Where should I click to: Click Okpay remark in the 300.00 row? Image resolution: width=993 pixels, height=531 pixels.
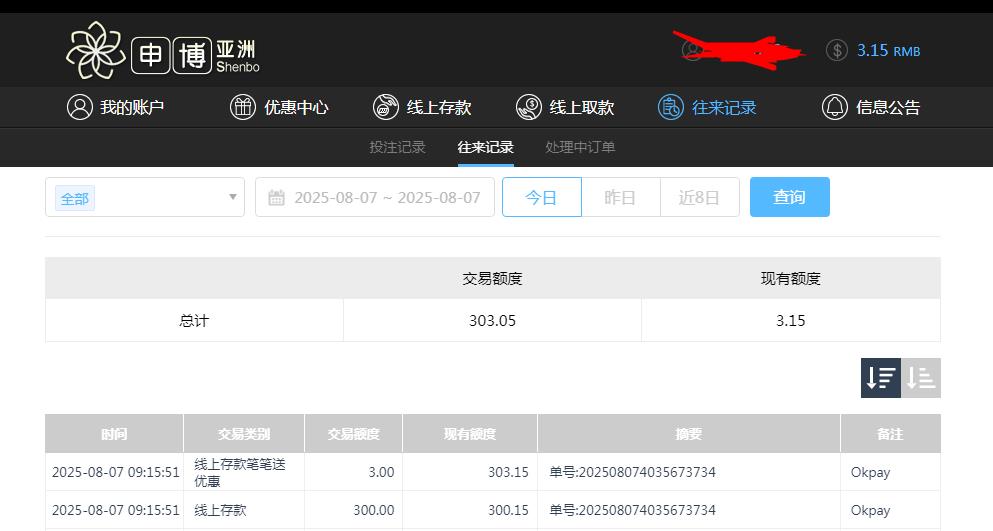point(870,510)
